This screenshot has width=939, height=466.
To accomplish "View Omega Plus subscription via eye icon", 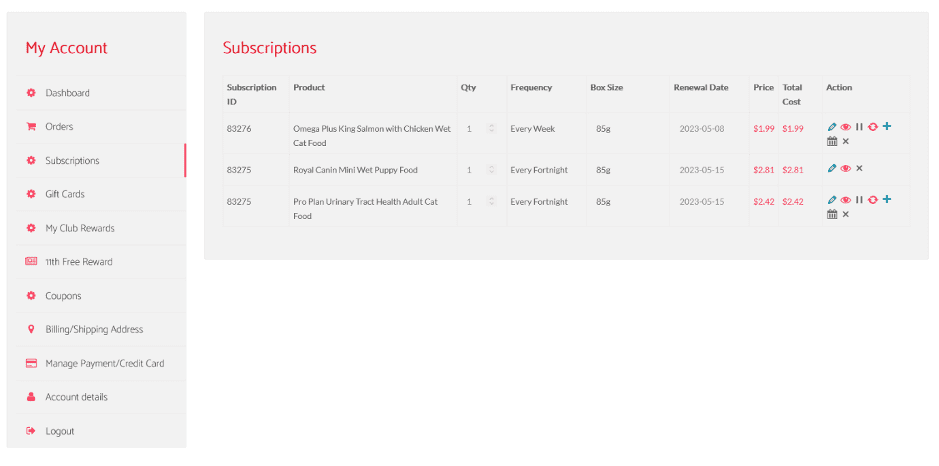I will (846, 127).
